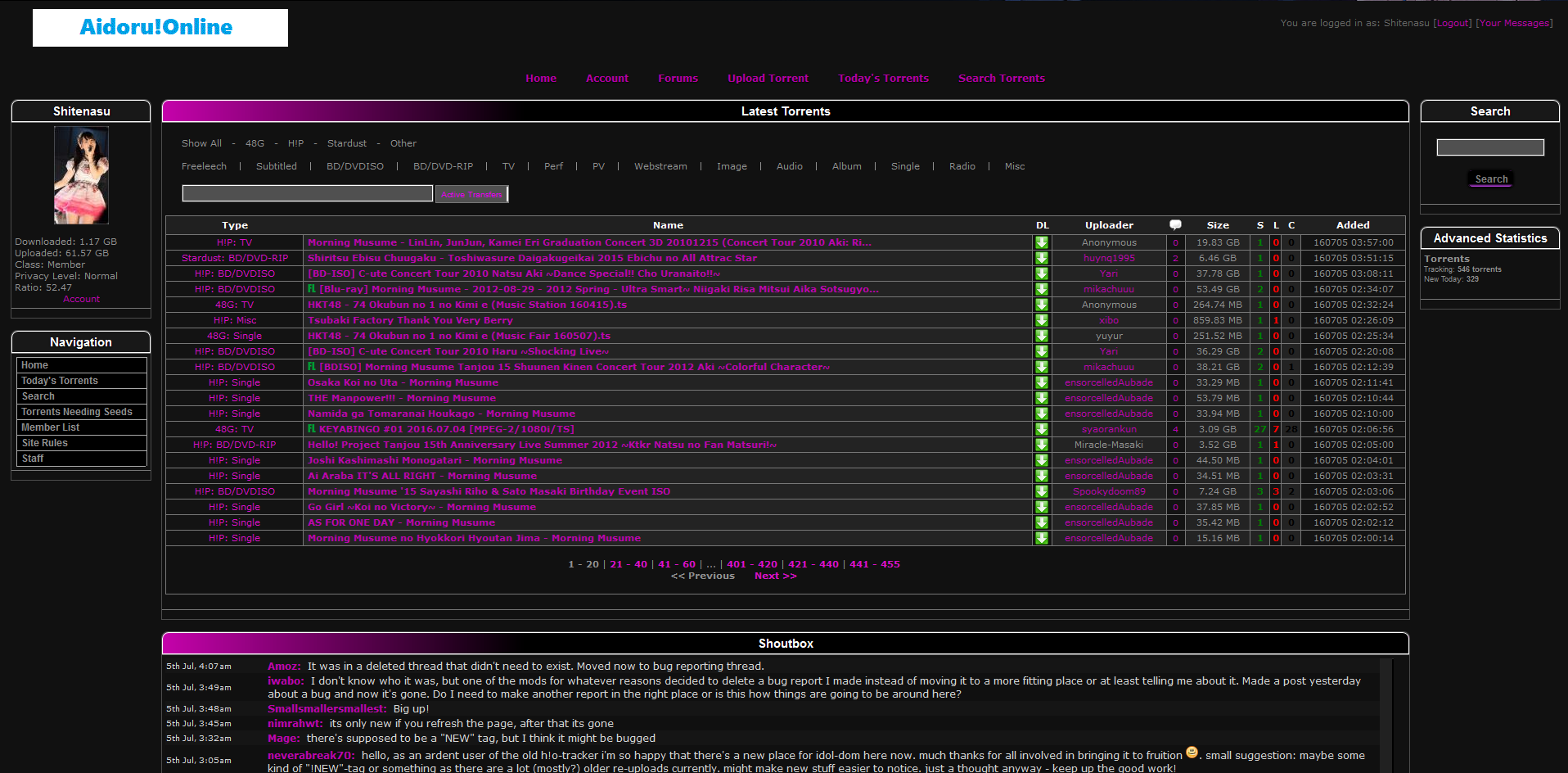Click the Shitenasu profile avatar image
Screen dimensions: 1568x773
tap(81, 175)
